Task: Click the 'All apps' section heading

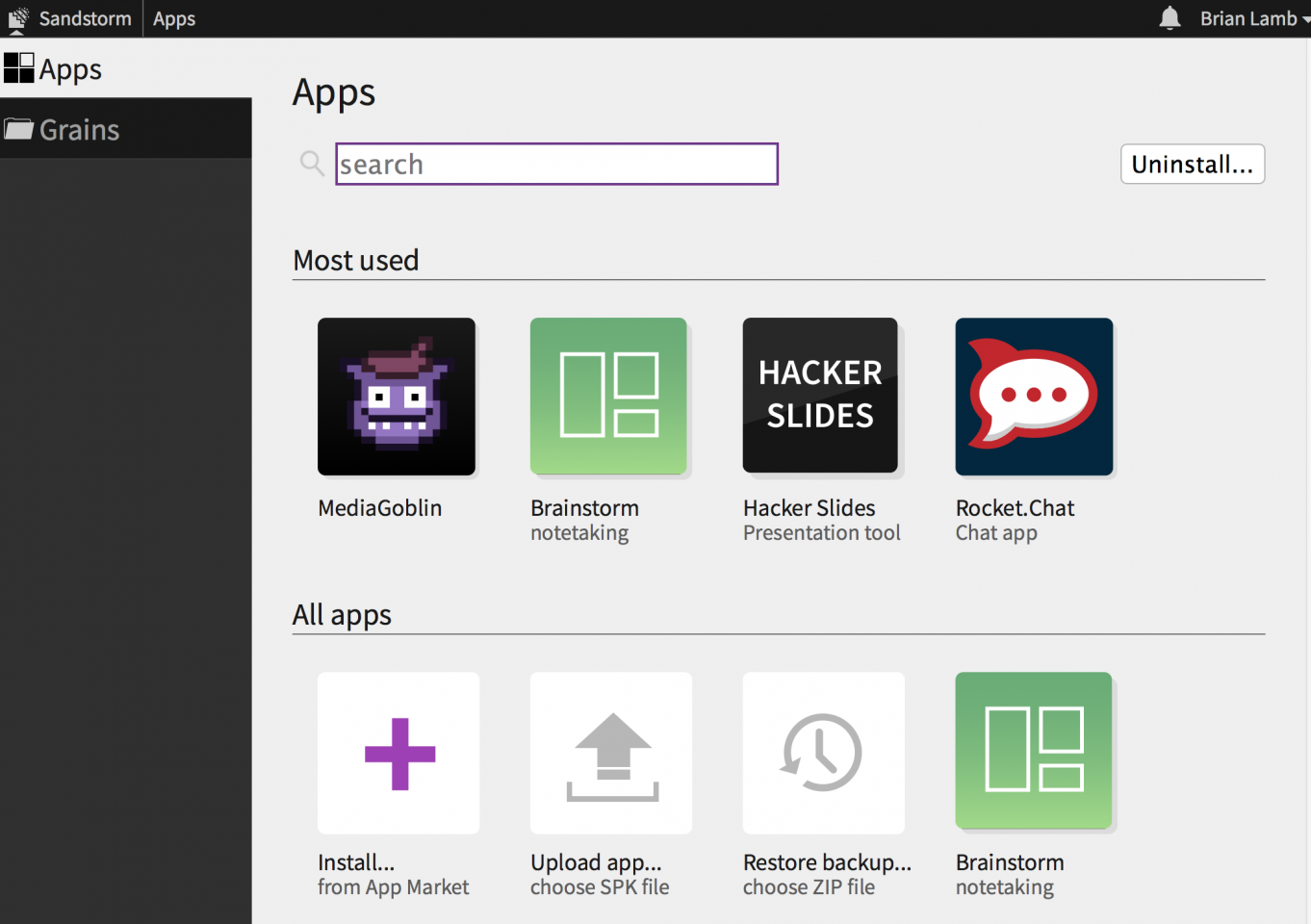Action: coord(342,615)
